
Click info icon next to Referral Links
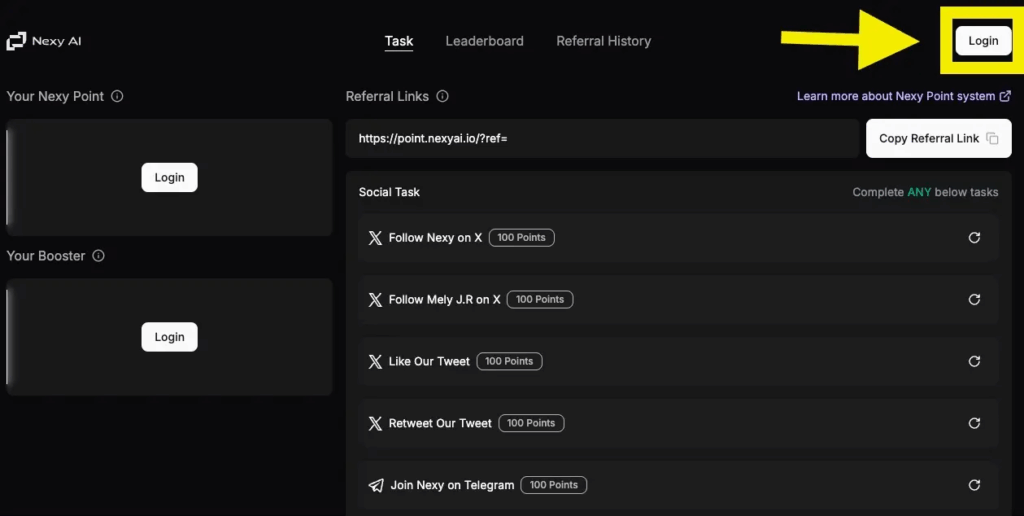[442, 96]
